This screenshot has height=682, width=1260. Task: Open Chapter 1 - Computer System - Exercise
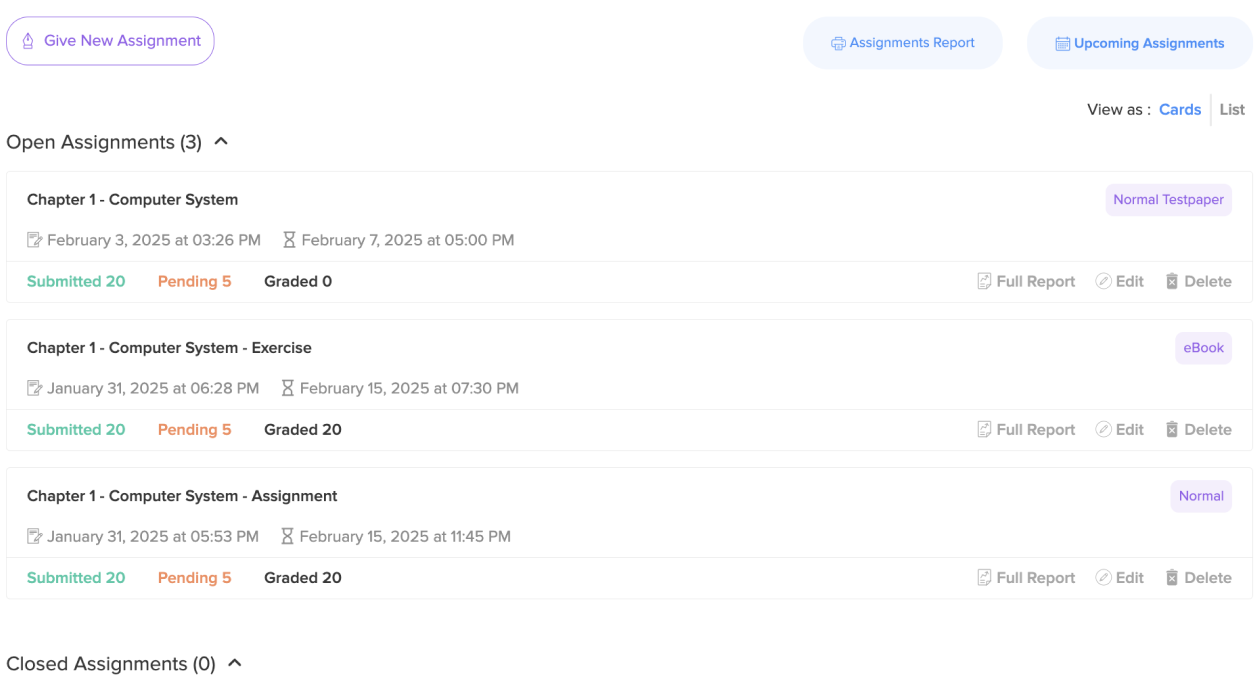[x=169, y=348]
